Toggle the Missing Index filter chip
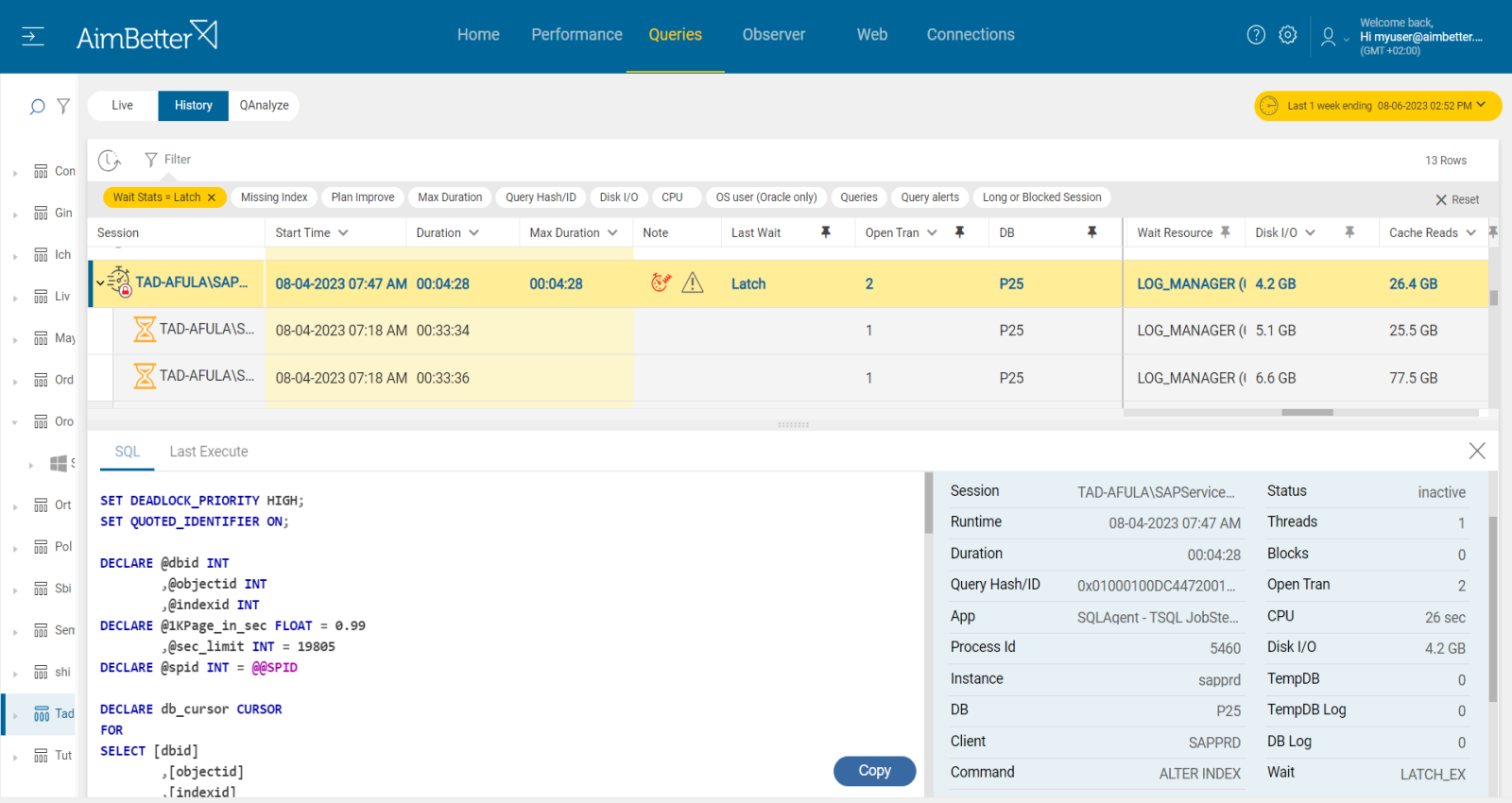The image size is (1512, 803). point(274,197)
